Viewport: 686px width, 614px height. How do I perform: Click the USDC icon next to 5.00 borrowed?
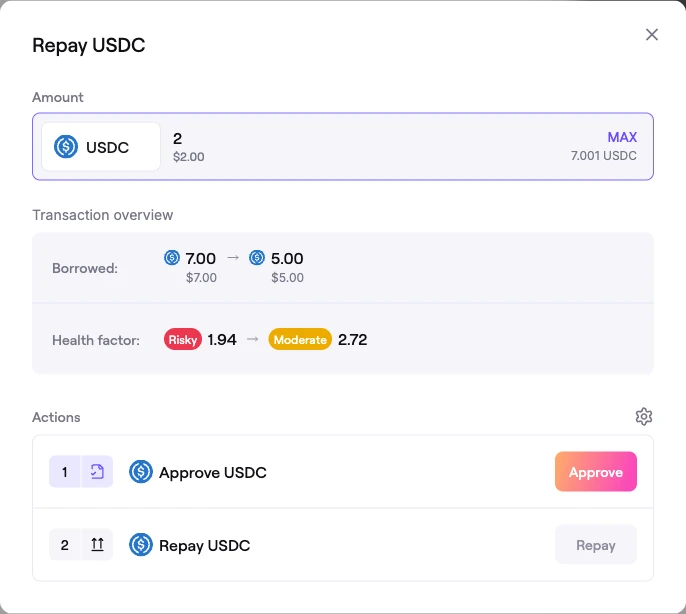(x=257, y=257)
